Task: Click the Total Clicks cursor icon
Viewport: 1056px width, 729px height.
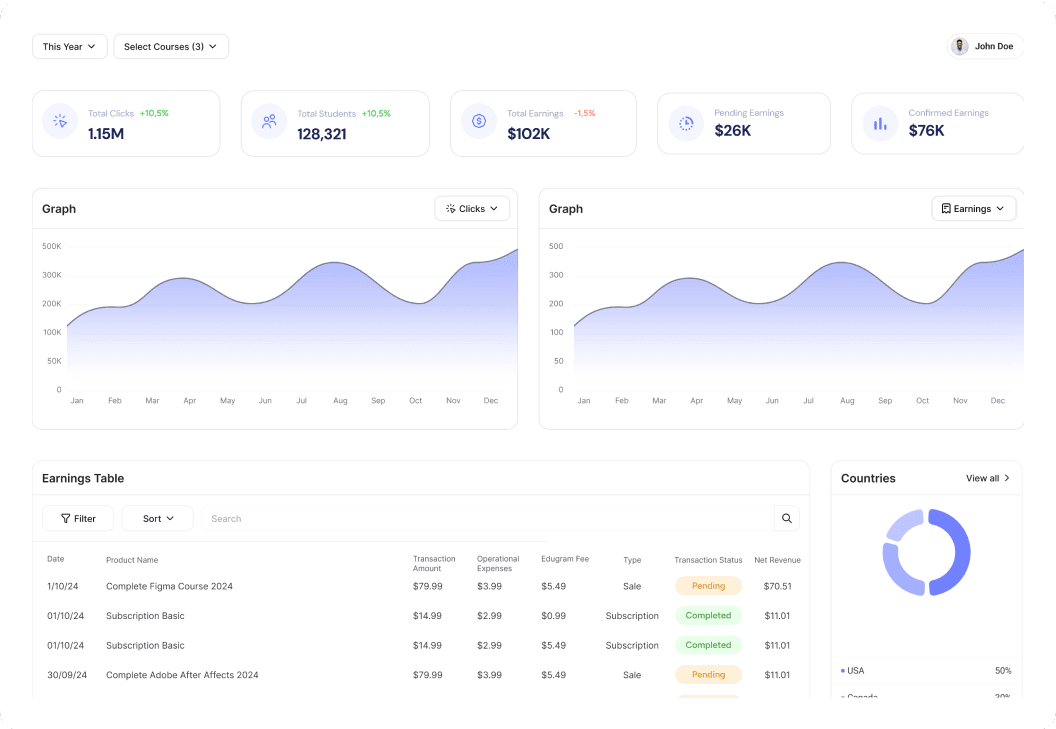Action: 60,122
